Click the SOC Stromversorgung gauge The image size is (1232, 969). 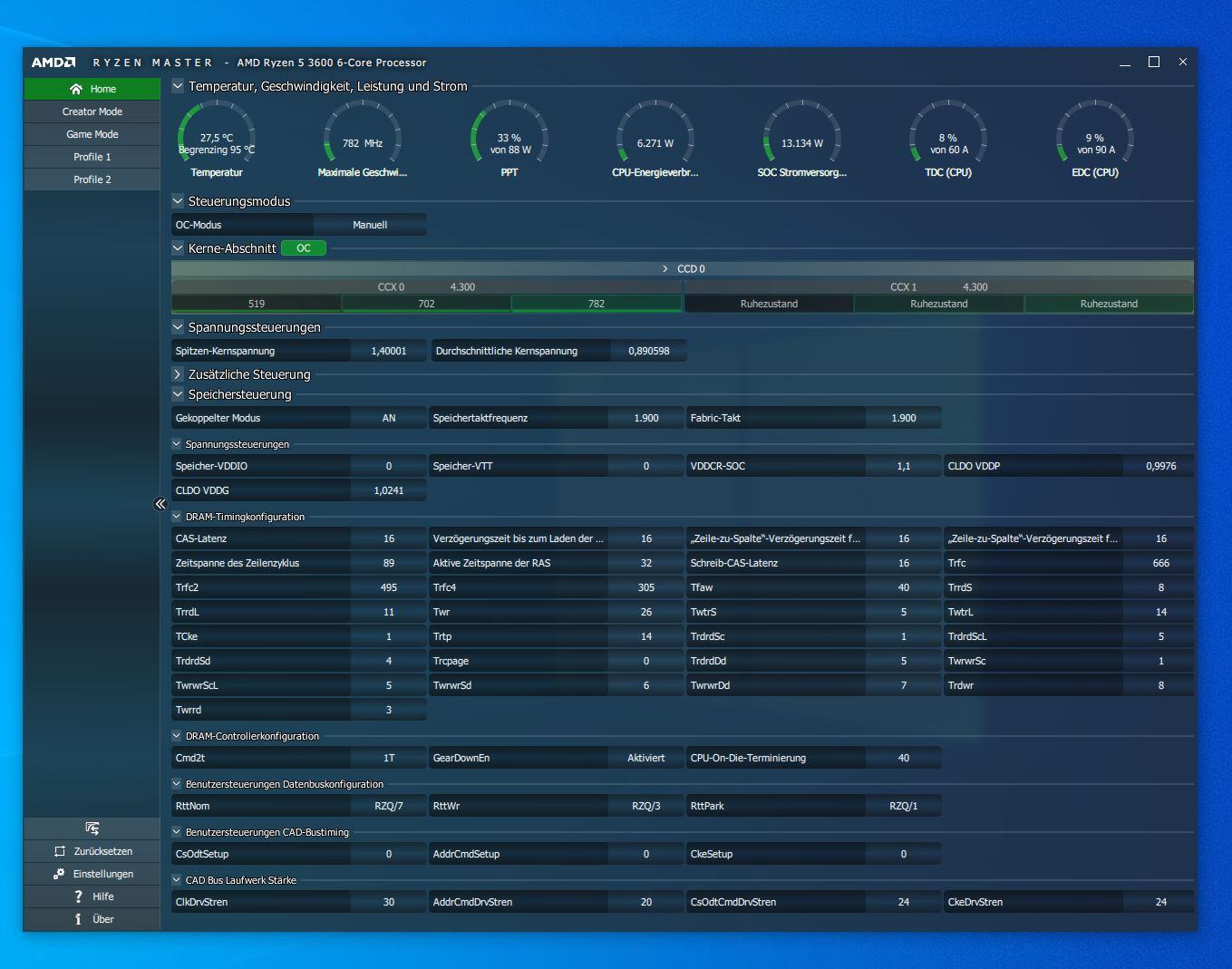click(x=802, y=138)
